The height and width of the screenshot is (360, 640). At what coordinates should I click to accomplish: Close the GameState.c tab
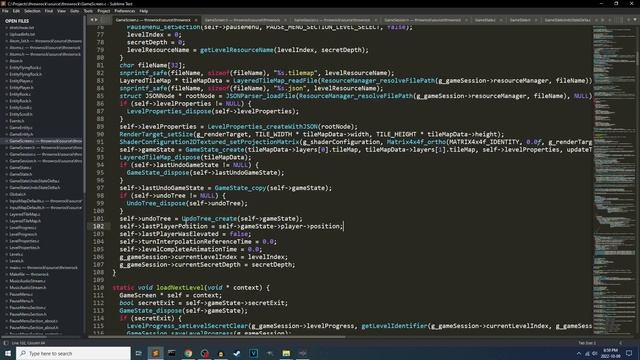click(501, 20)
